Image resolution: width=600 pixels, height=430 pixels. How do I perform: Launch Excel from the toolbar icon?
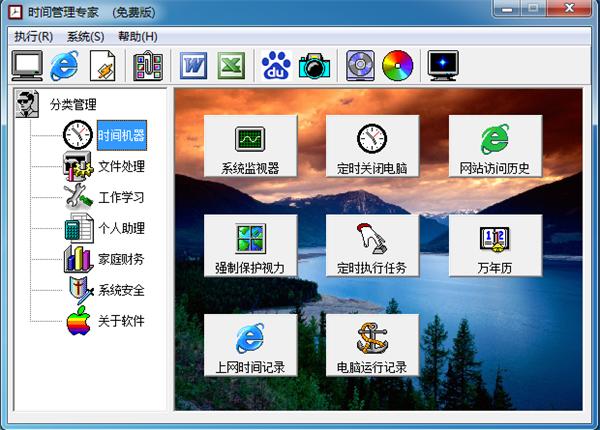click(x=231, y=66)
